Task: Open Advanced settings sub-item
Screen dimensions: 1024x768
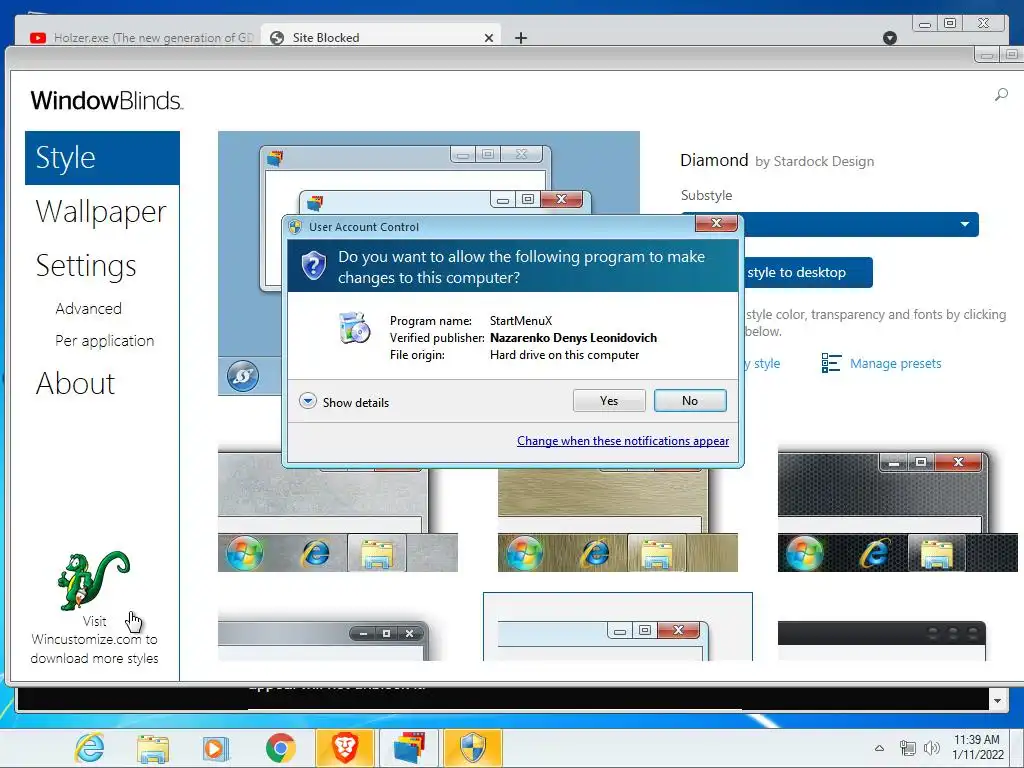Action: point(88,308)
